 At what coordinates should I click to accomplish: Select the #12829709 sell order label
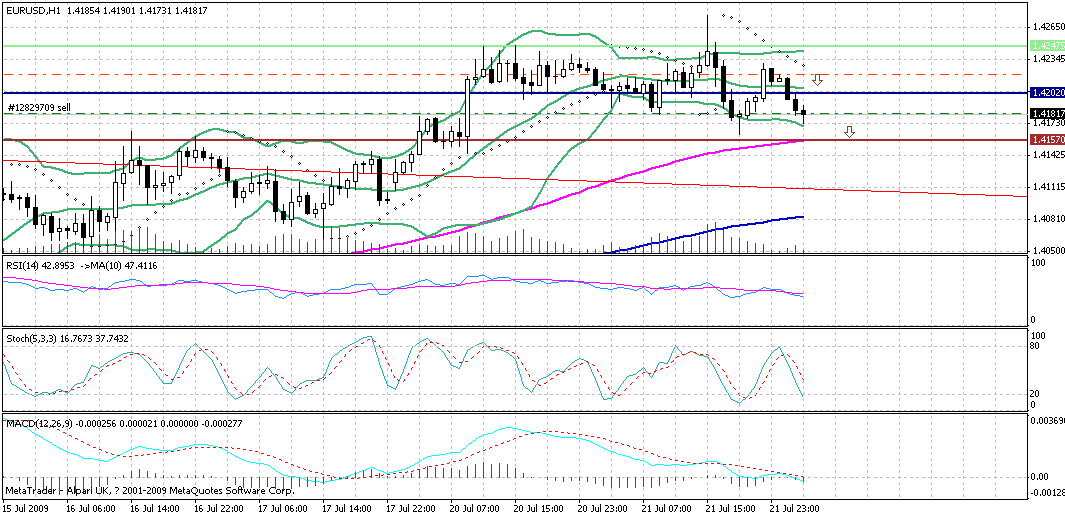[38, 107]
